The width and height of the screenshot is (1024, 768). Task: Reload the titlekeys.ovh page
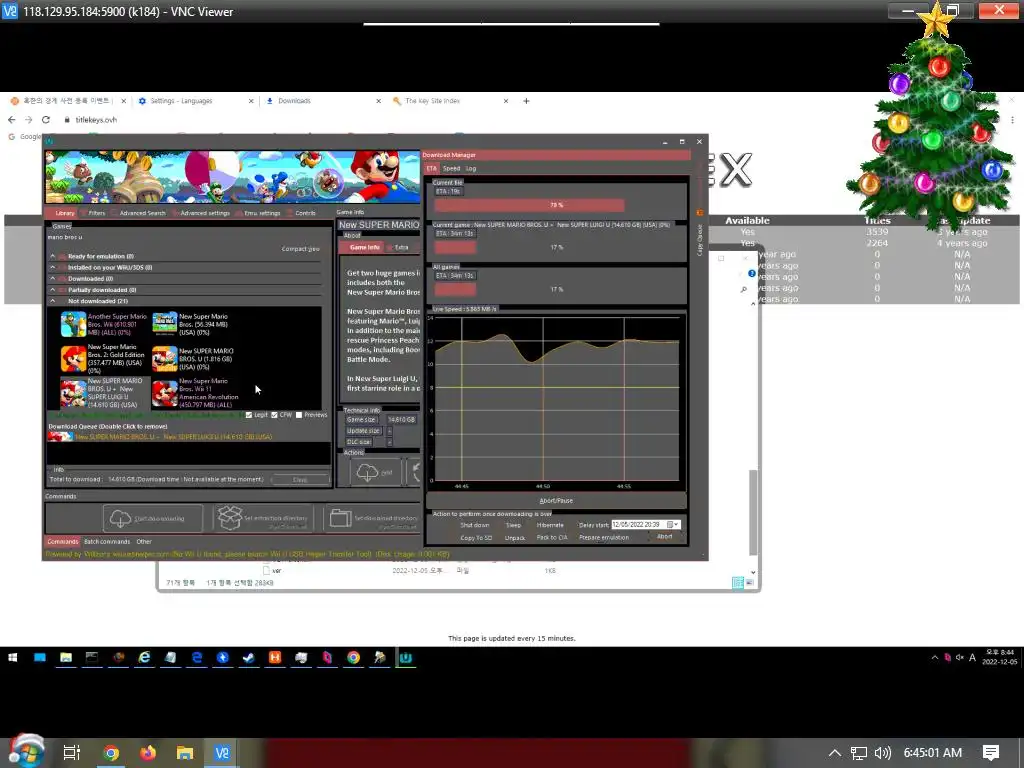pyautogui.click(x=46, y=120)
